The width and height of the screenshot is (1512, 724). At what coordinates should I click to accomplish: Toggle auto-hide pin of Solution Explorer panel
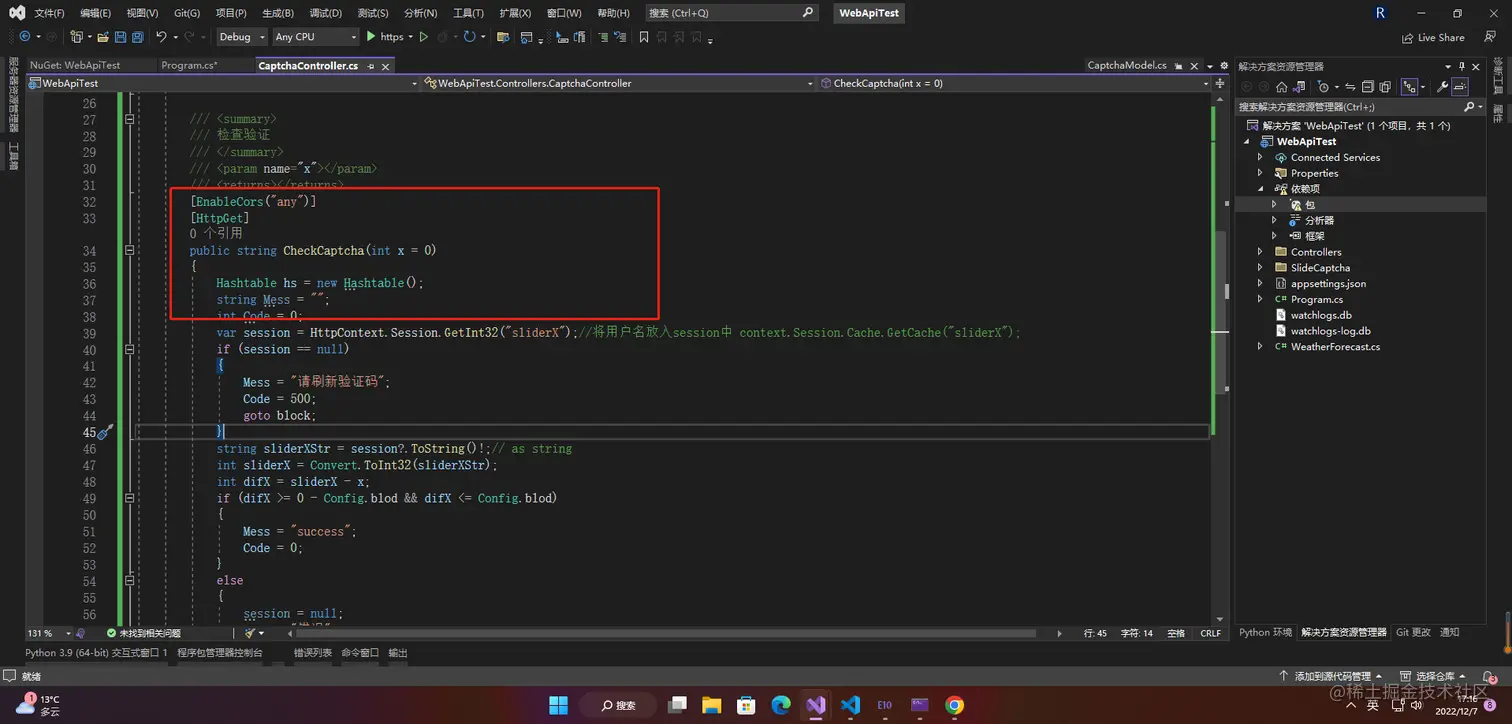click(1461, 66)
